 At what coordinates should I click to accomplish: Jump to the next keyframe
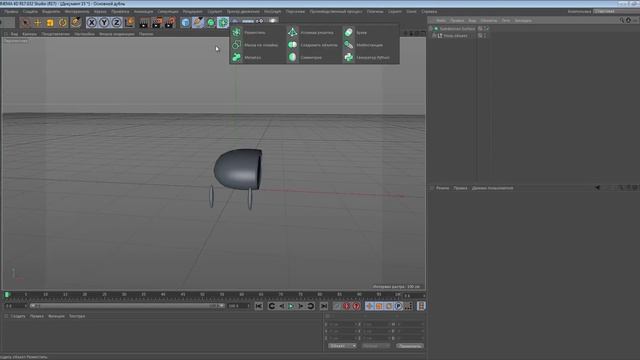pyautogui.click(x=311, y=306)
